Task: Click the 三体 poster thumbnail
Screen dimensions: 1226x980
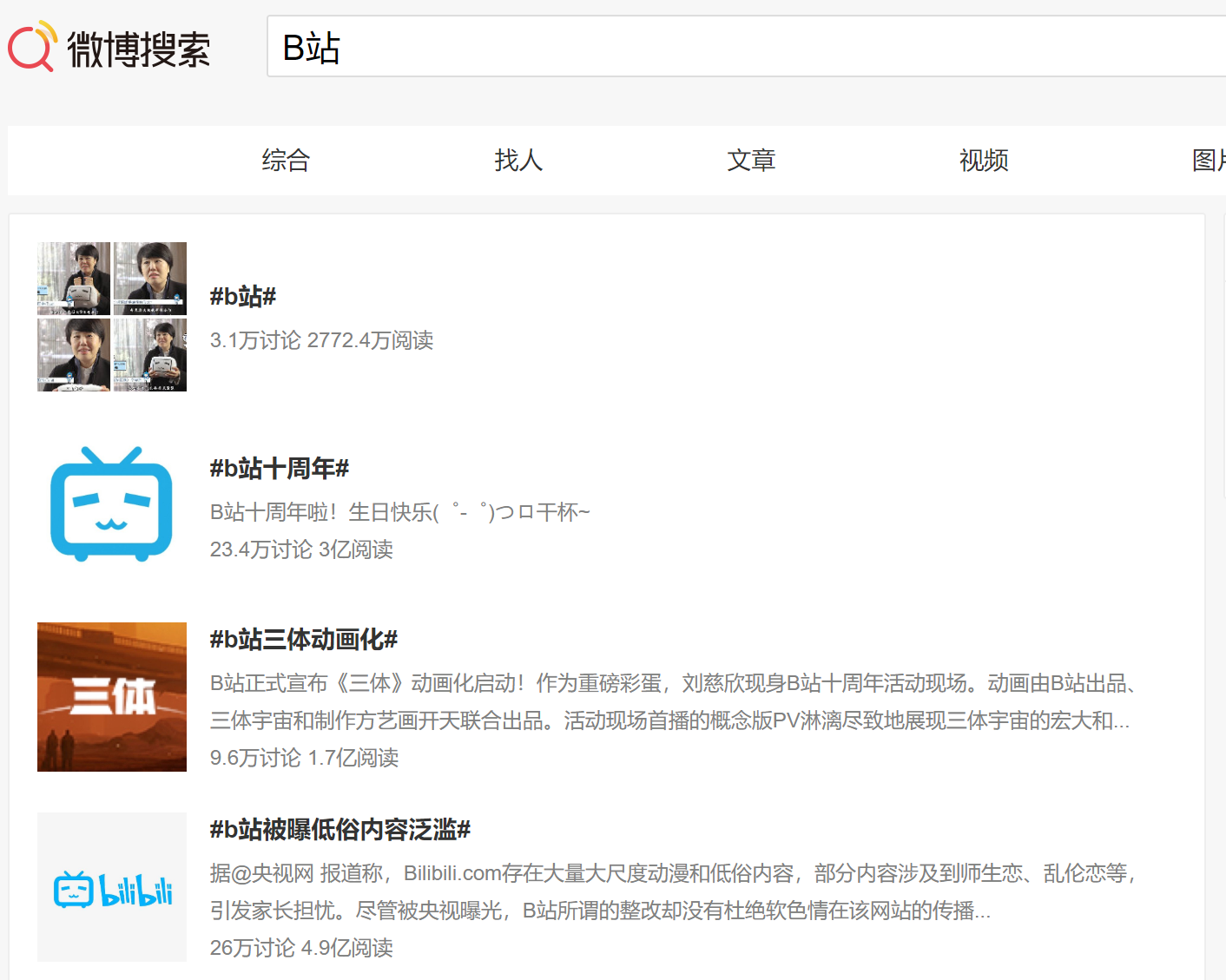Action: (112, 697)
